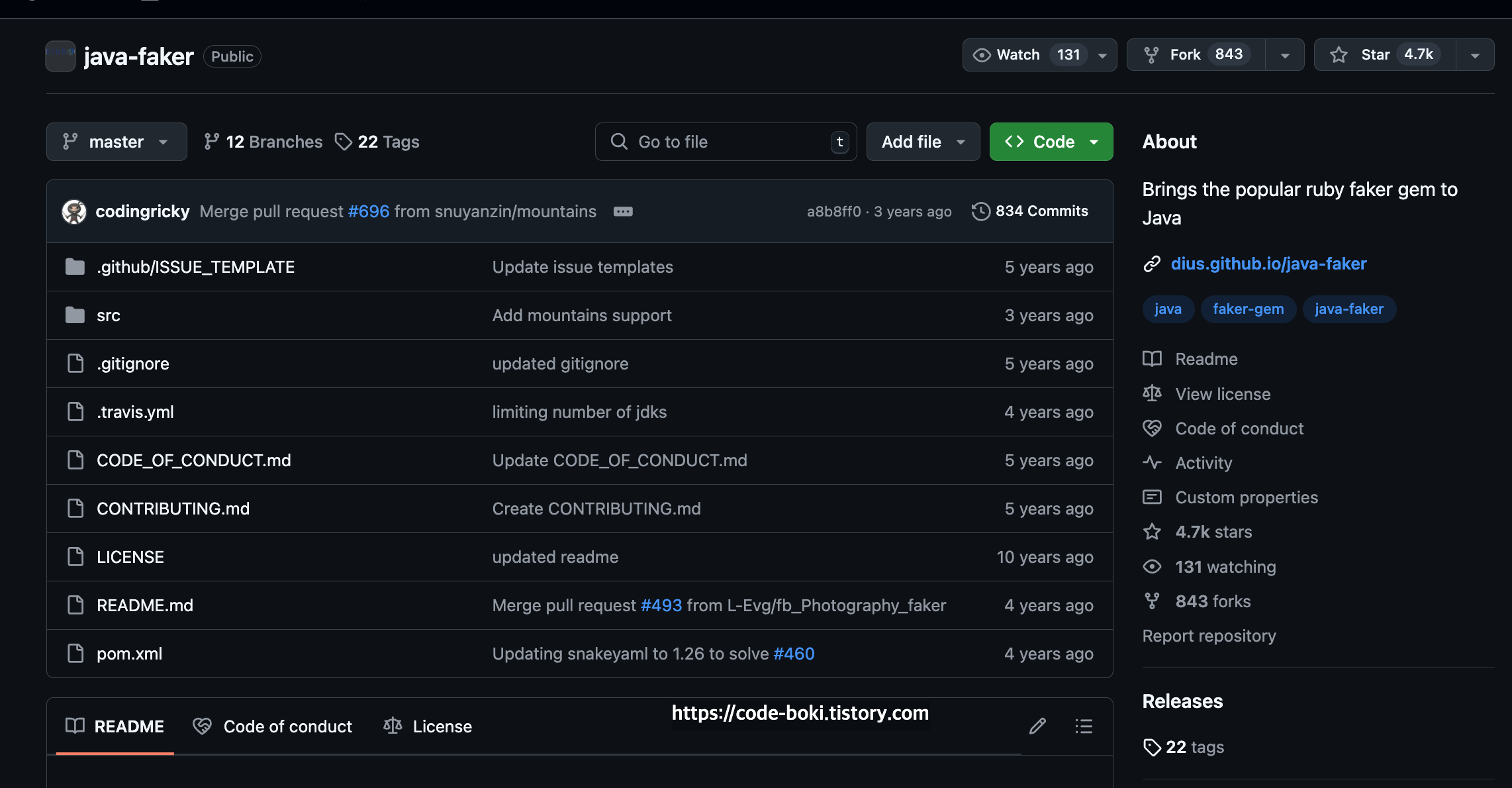Click the commit history clock icon
Viewport: 1512px width, 788px height.
tap(980, 211)
